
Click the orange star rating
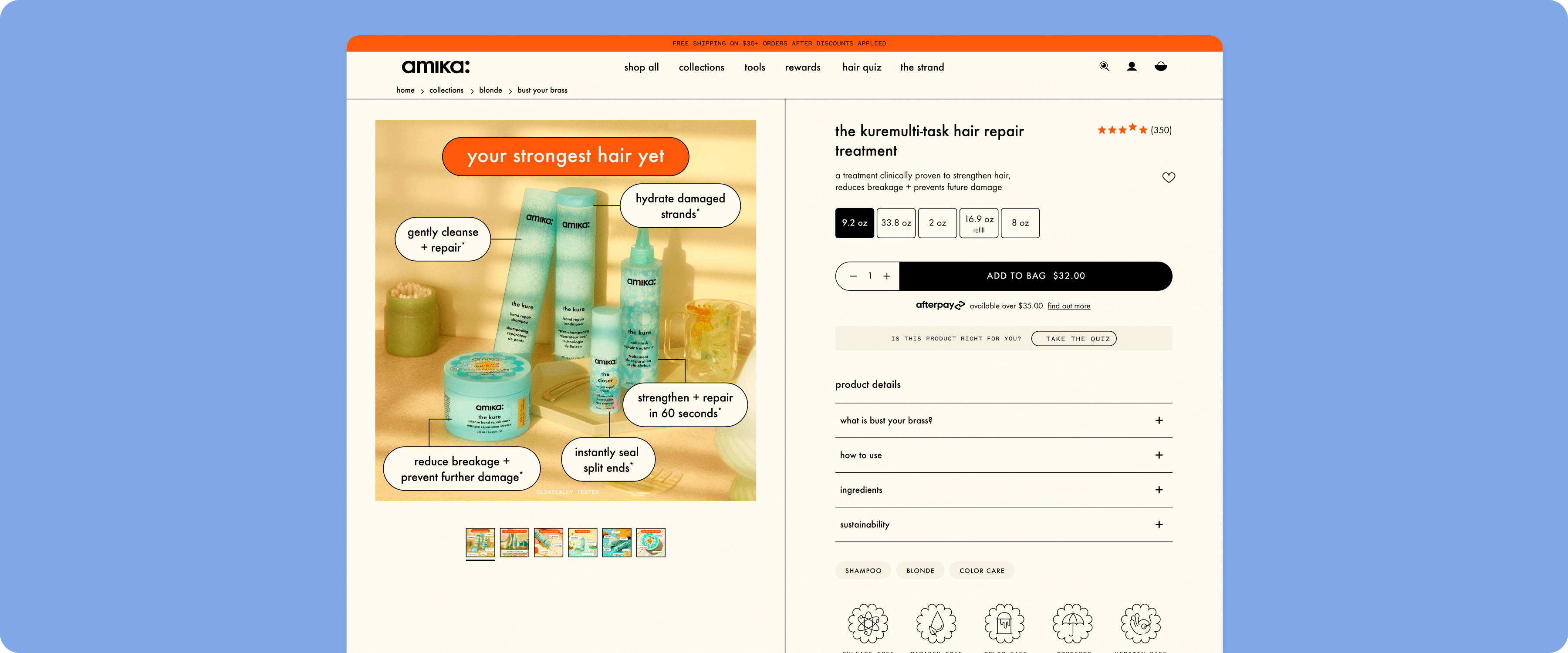click(1122, 130)
